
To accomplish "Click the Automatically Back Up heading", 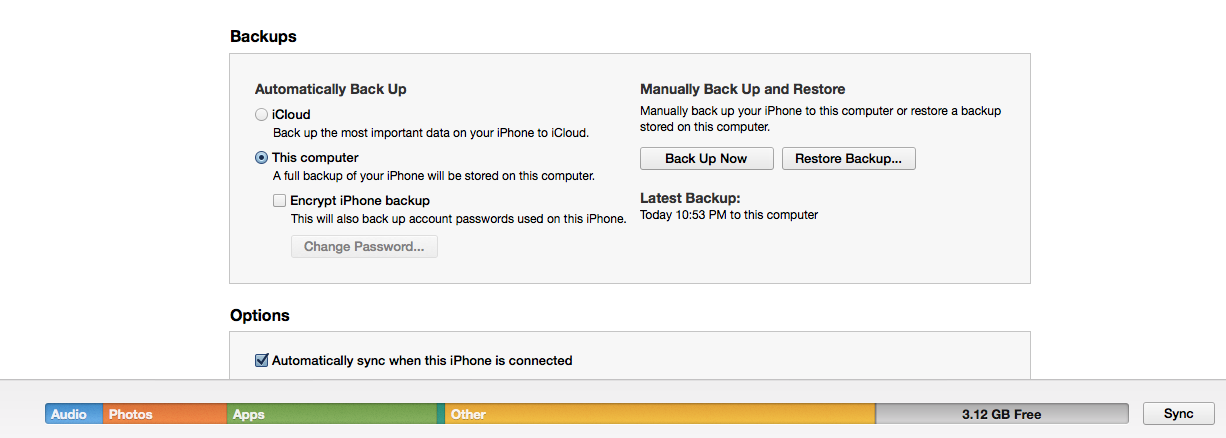I will coord(331,89).
